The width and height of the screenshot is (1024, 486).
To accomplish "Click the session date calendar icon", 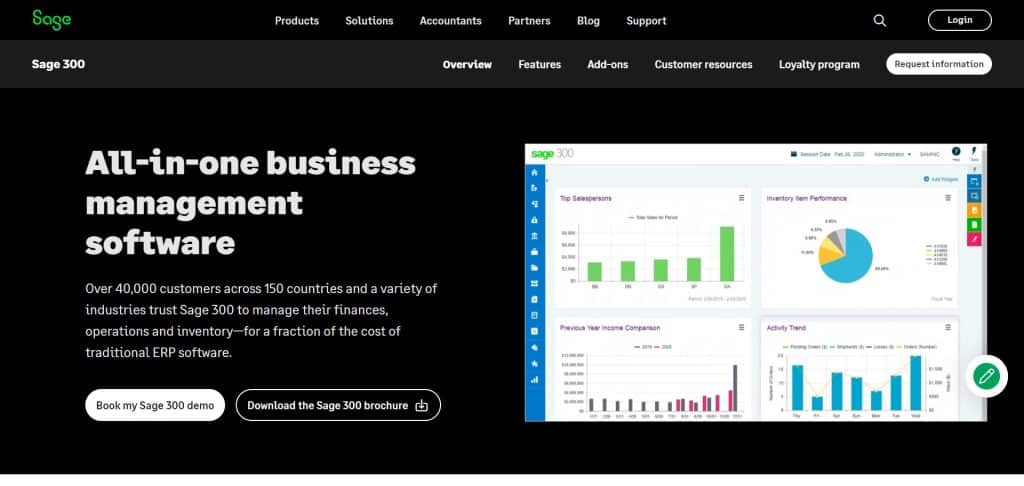I will coord(793,154).
